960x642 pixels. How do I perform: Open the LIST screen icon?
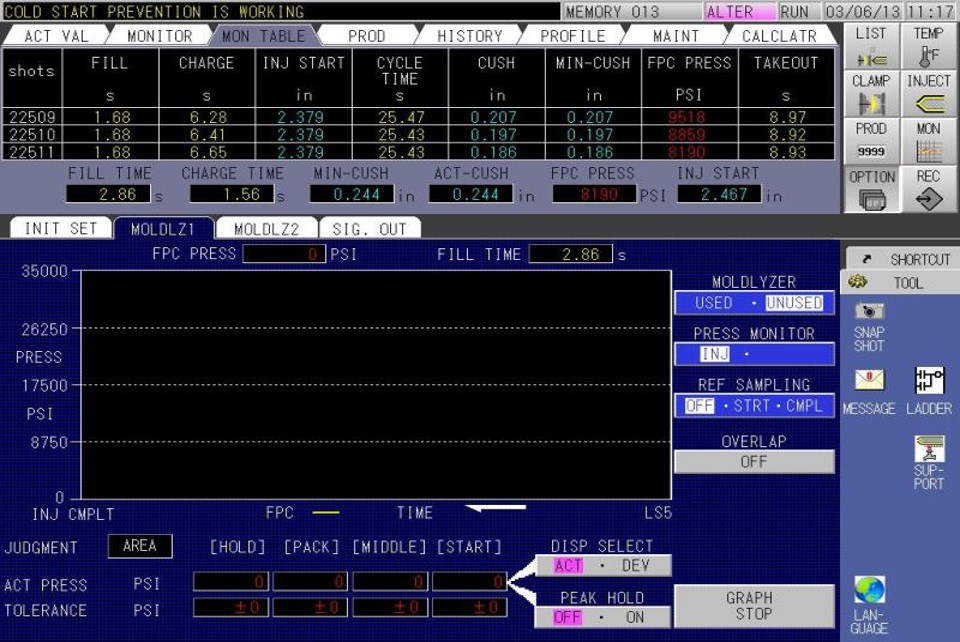[x=871, y=46]
